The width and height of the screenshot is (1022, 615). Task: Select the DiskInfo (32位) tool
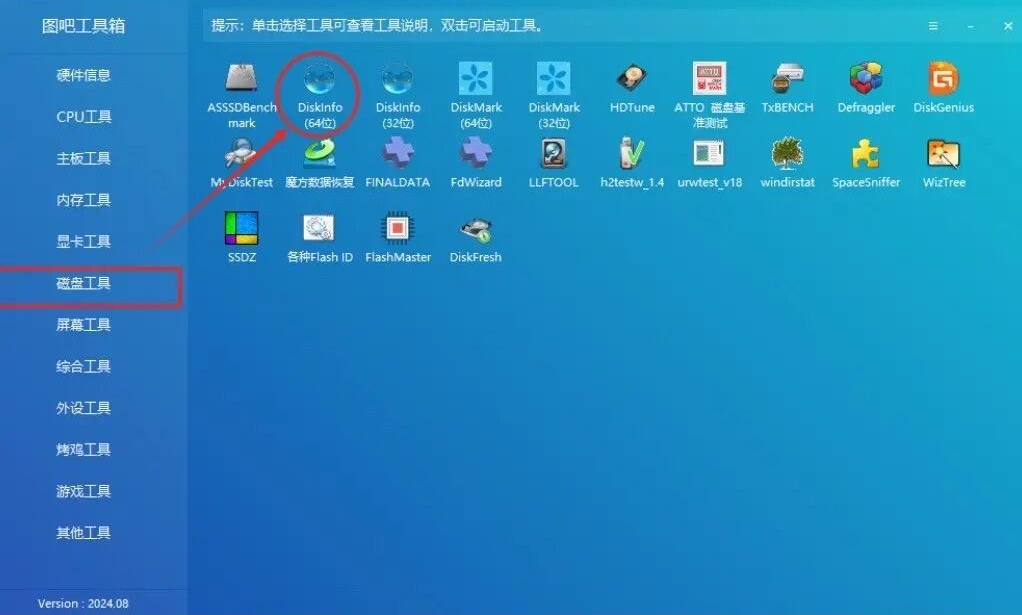click(x=398, y=96)
